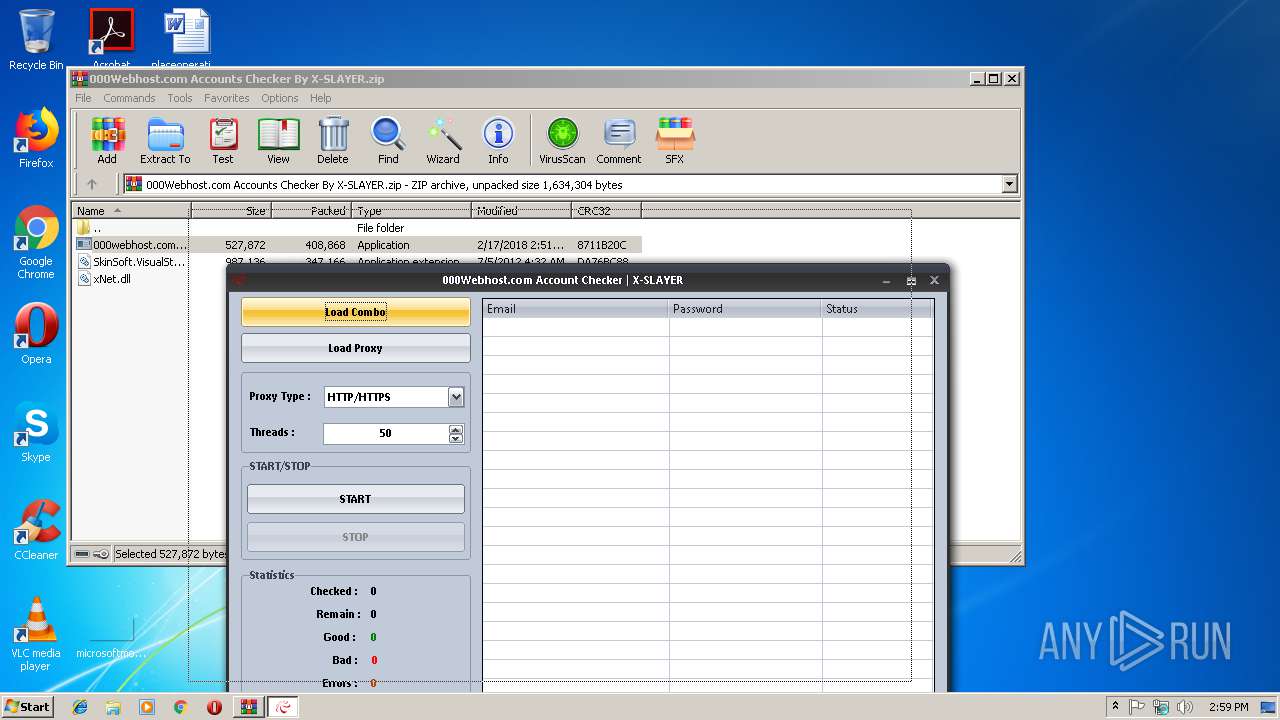This screenshot has height=720, width=1280.
Task: Click the Add icon in WinRAR toolbar
Action: click(x=107, y=140)
